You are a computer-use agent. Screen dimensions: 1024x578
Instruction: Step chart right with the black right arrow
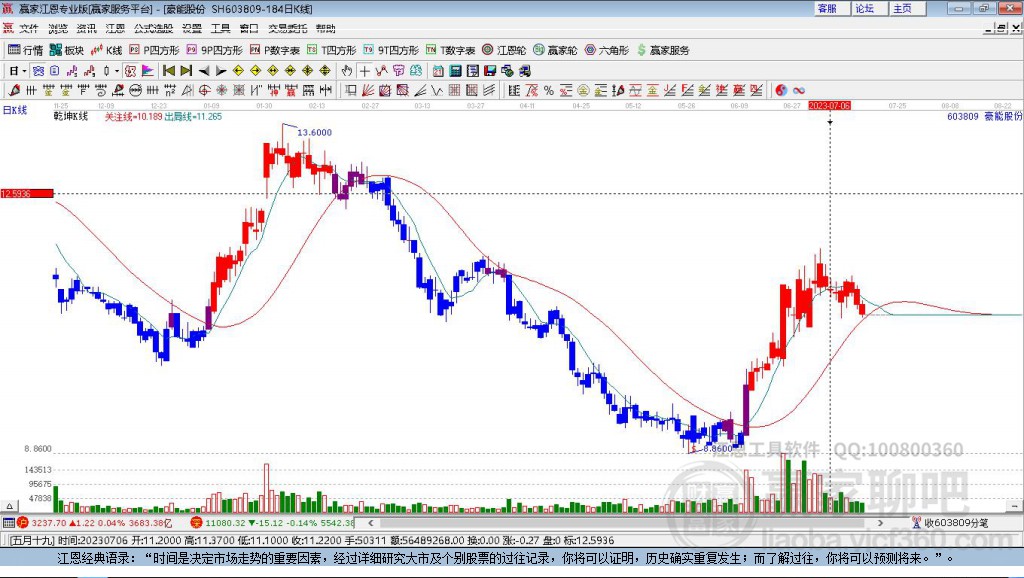[x=221, y=71]
